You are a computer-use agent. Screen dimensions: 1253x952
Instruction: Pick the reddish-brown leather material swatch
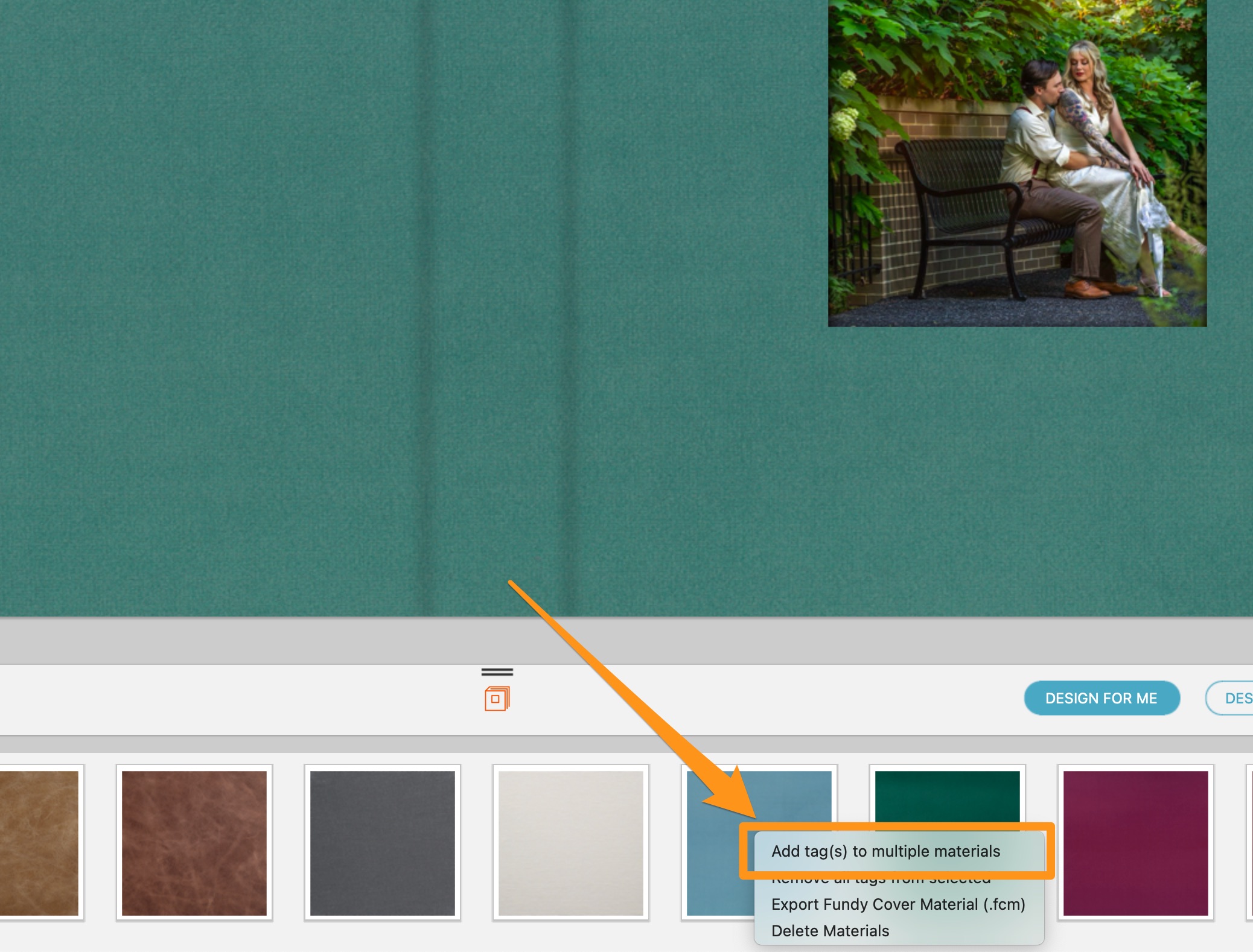(194, 843)
